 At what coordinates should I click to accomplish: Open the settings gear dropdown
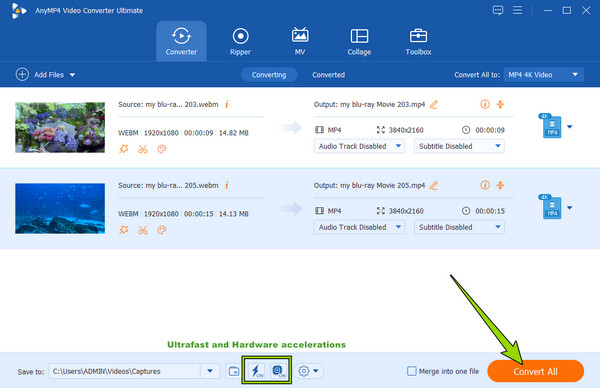308,371
